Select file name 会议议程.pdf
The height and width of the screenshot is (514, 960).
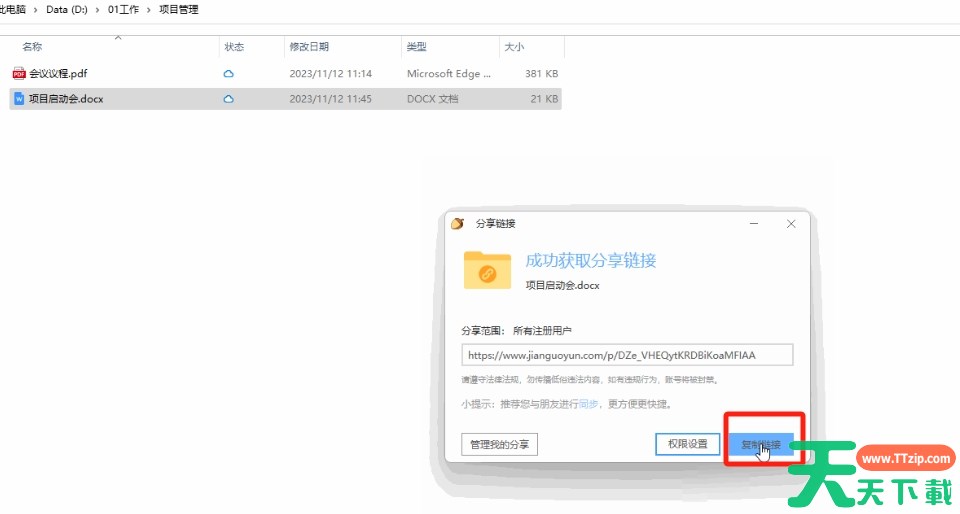[58, 73]
